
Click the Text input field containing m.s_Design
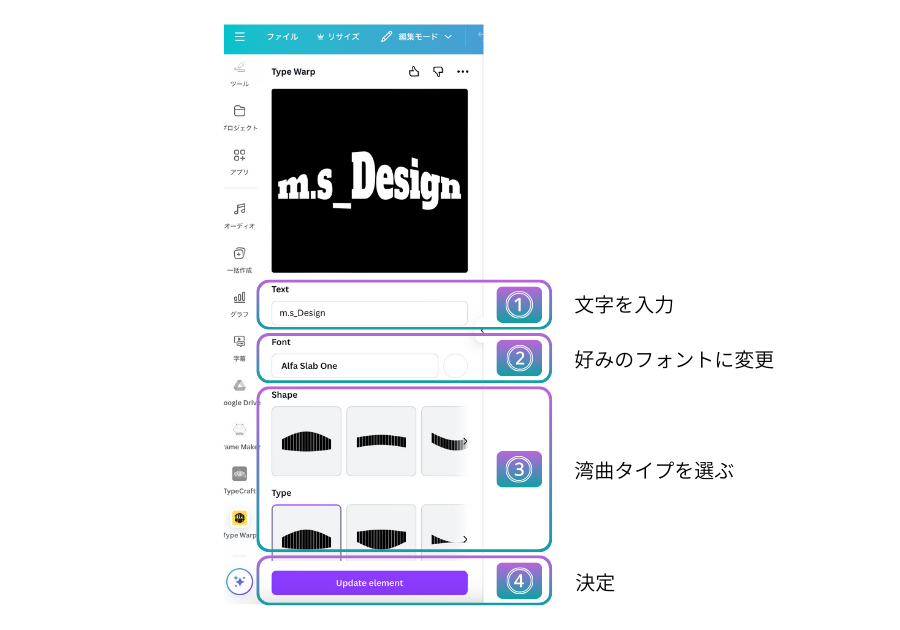pyautogui.click(x=369, y=313)
